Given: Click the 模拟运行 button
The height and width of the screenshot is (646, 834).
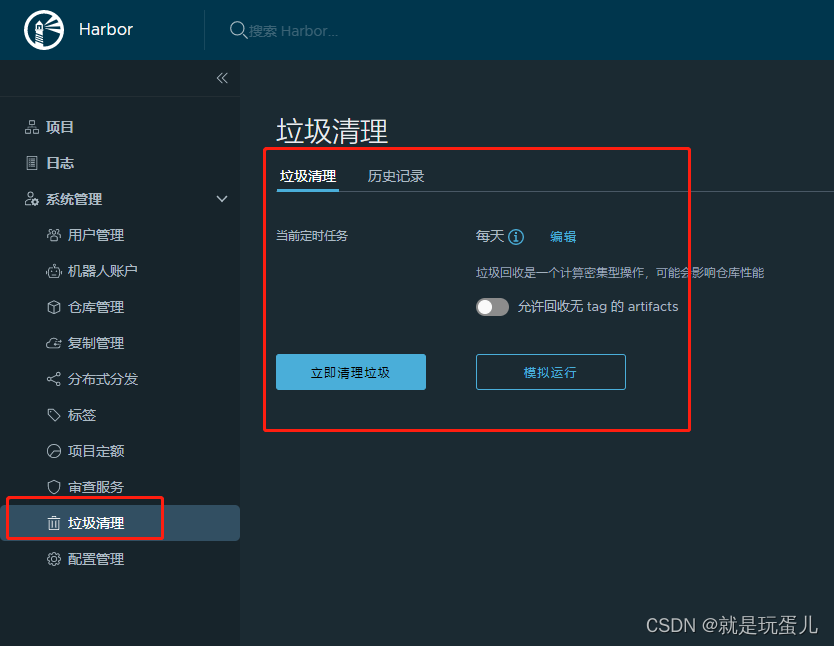Looking at the screenshot, I should pyautogui.click(x=551, y=372).
